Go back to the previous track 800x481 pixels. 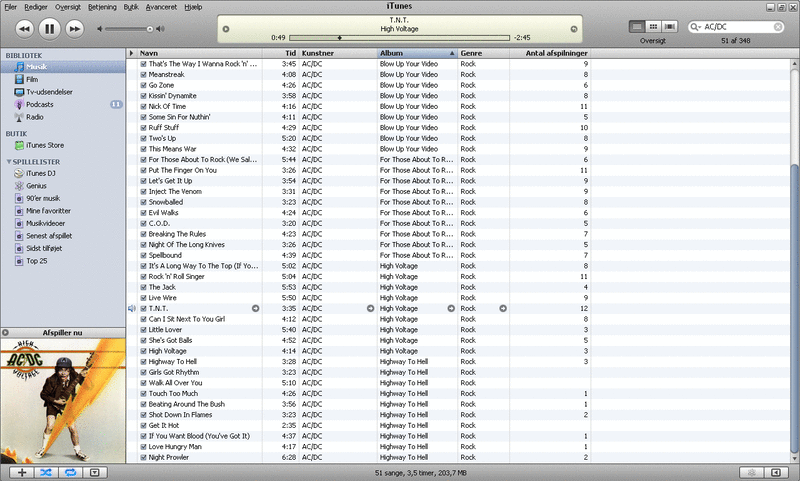pyautogui.click(x=24, y=29)
